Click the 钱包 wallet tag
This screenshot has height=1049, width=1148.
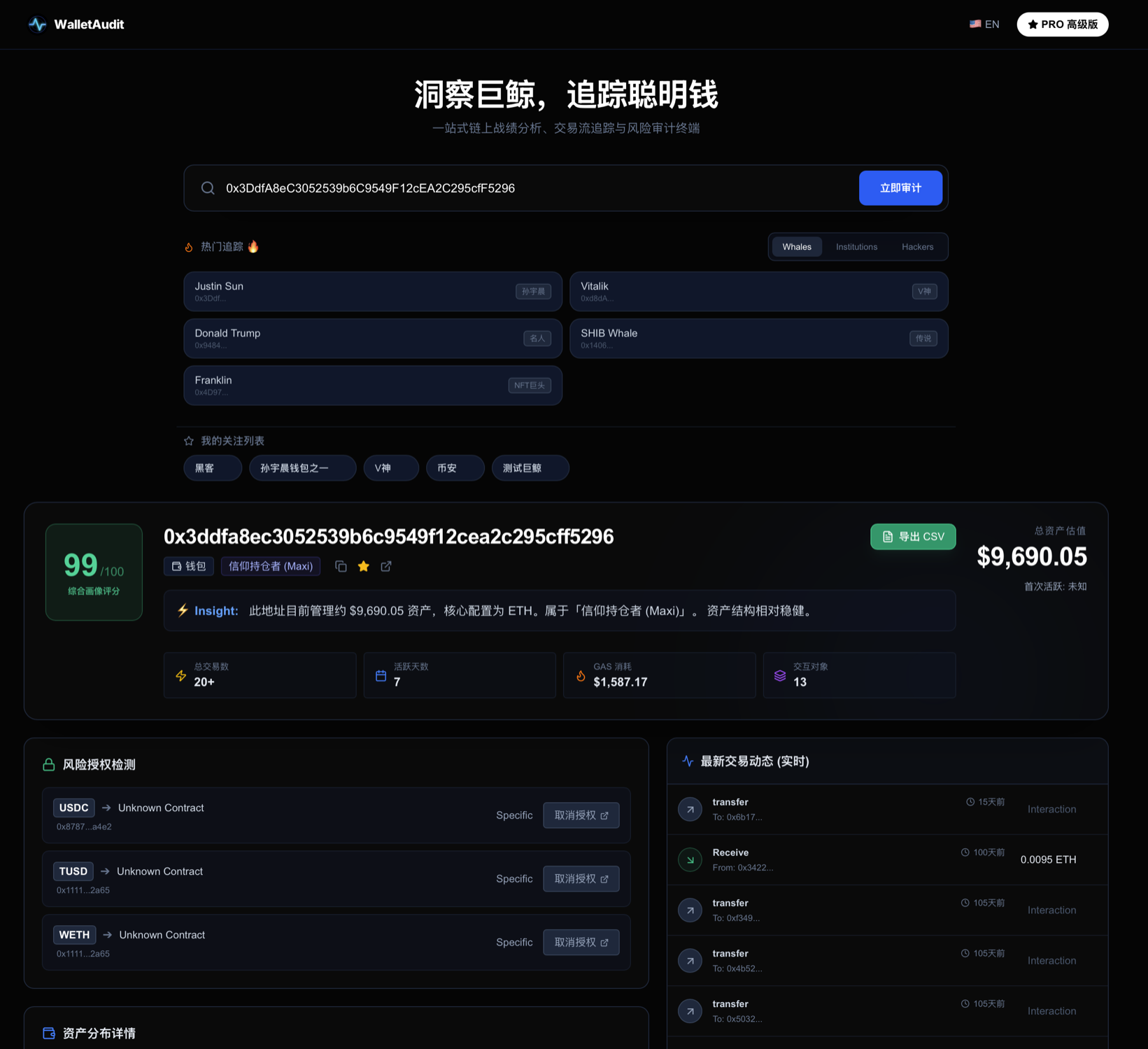(x=189, y=566)
